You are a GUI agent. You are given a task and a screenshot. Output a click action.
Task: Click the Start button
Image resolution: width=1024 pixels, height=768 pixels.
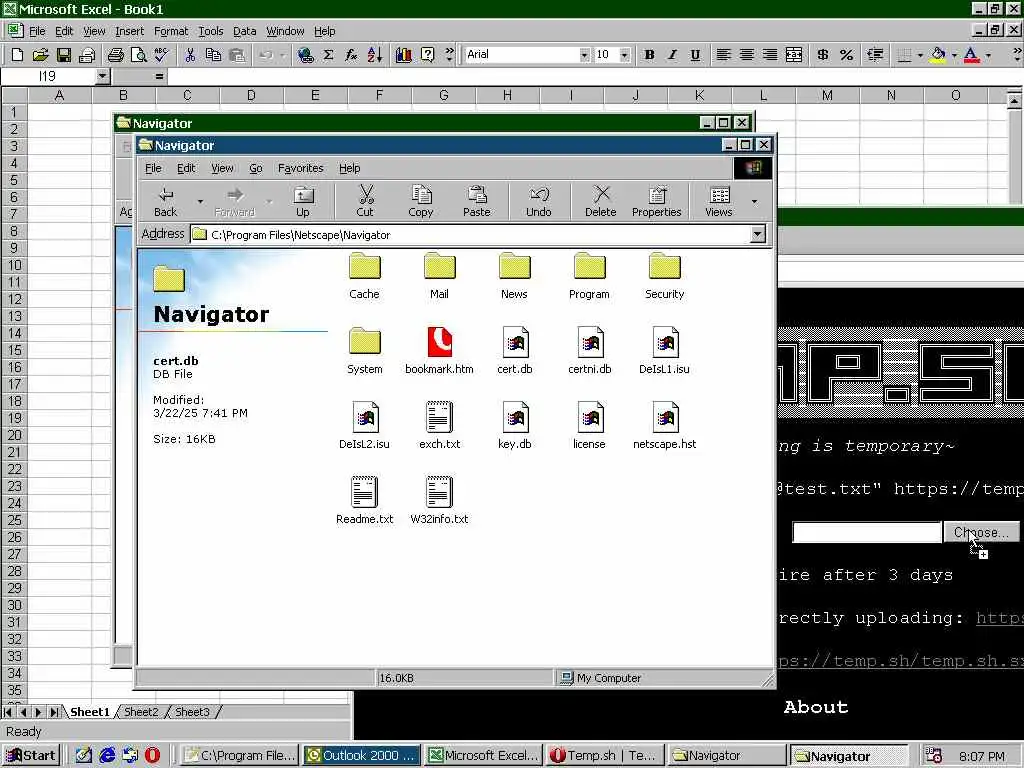pyautogui.click(x=31, y=756)
